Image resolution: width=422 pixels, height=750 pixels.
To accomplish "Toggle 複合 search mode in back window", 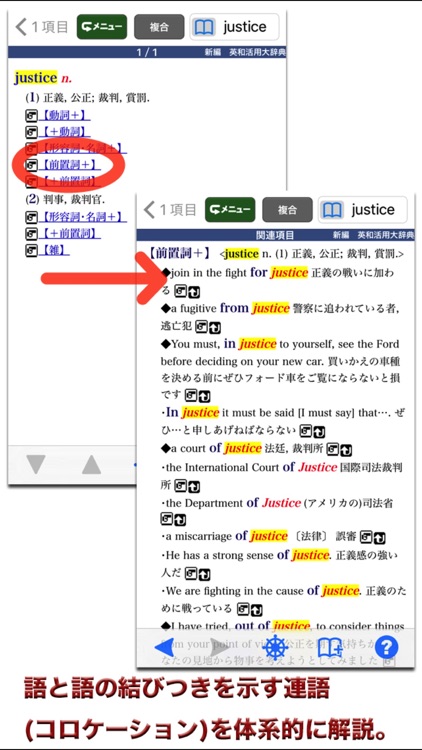I will click(159, 27).
